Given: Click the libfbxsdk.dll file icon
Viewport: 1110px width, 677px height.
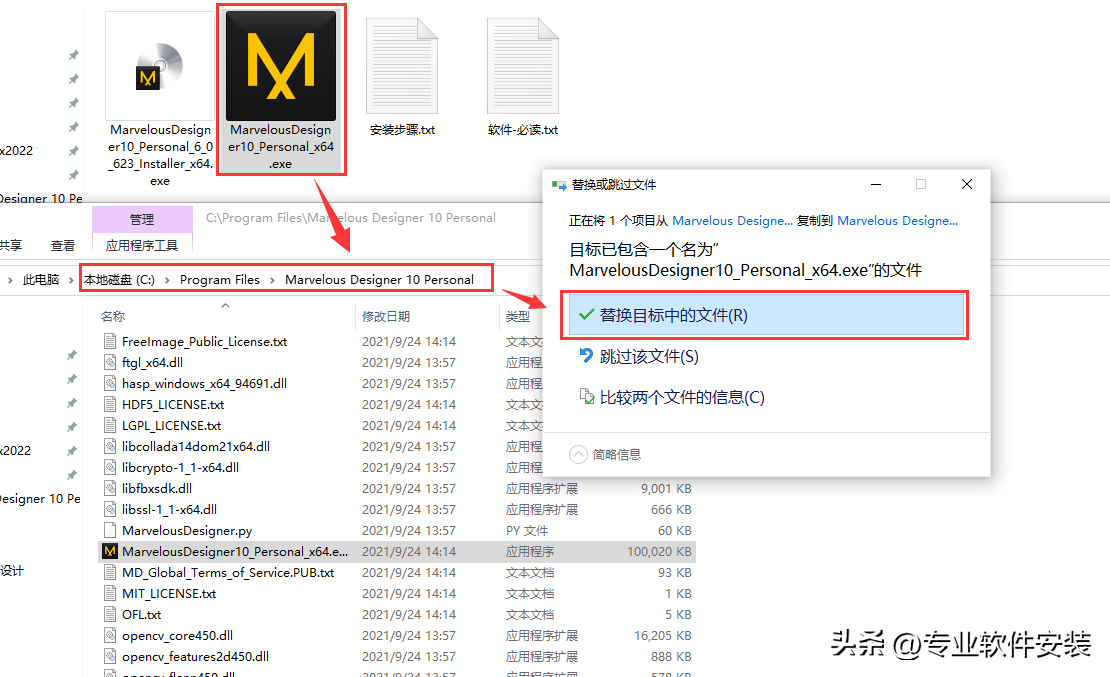Looking at the screenshot, I should coord(110,489).
